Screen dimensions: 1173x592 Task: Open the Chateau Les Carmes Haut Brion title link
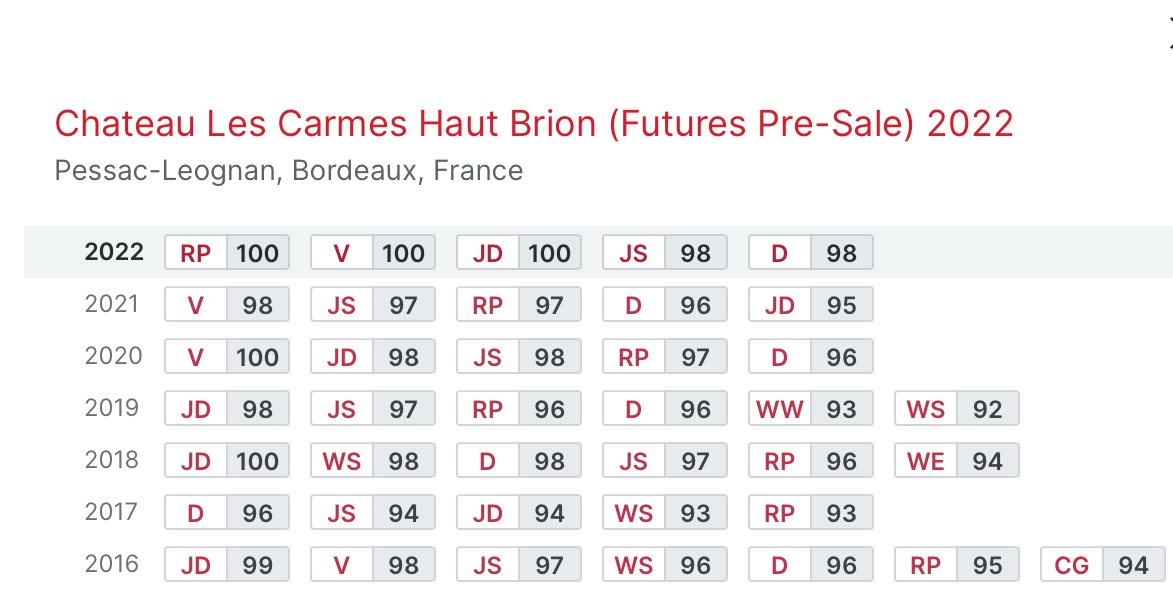[534, 123]
